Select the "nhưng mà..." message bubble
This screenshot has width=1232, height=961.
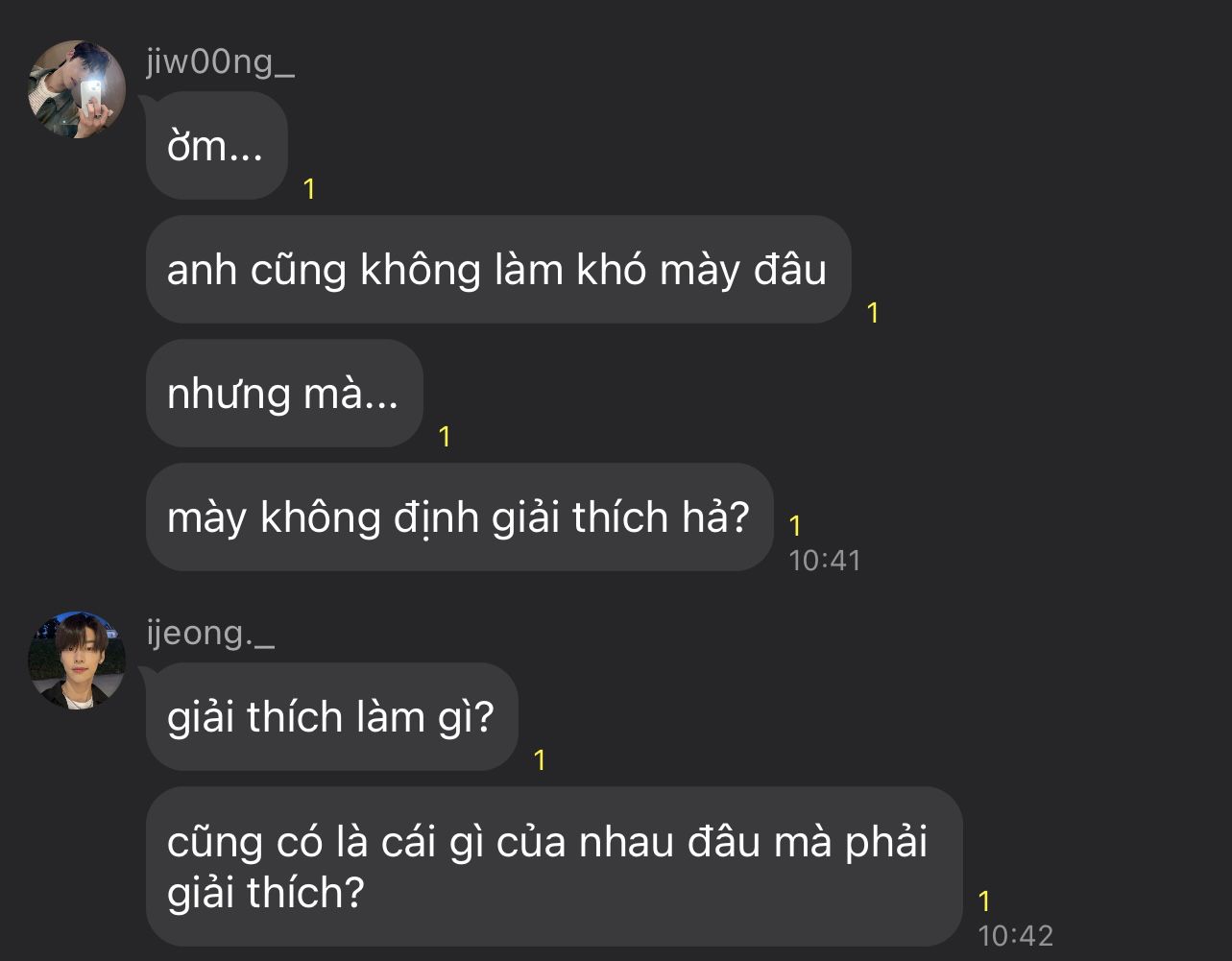point(284,394)
